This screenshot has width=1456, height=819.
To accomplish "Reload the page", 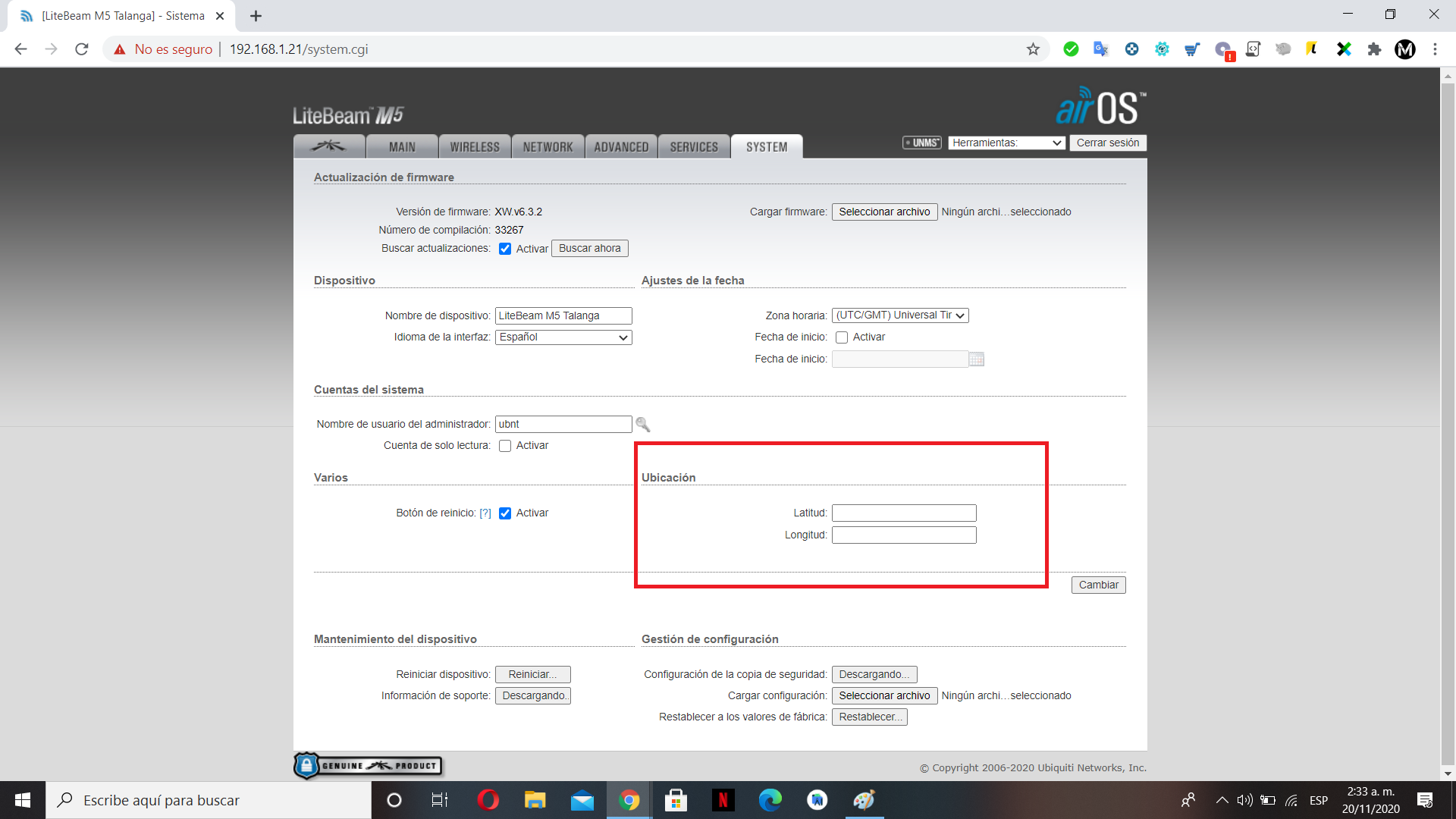I will (x=82, y=49).
